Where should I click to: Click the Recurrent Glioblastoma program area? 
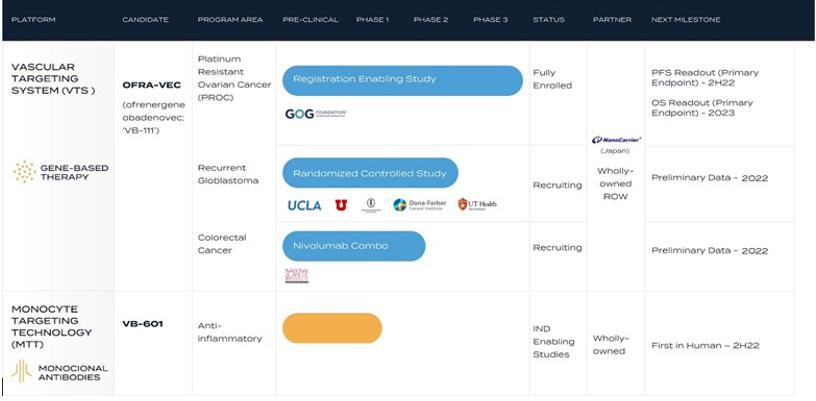click(229, 174)
